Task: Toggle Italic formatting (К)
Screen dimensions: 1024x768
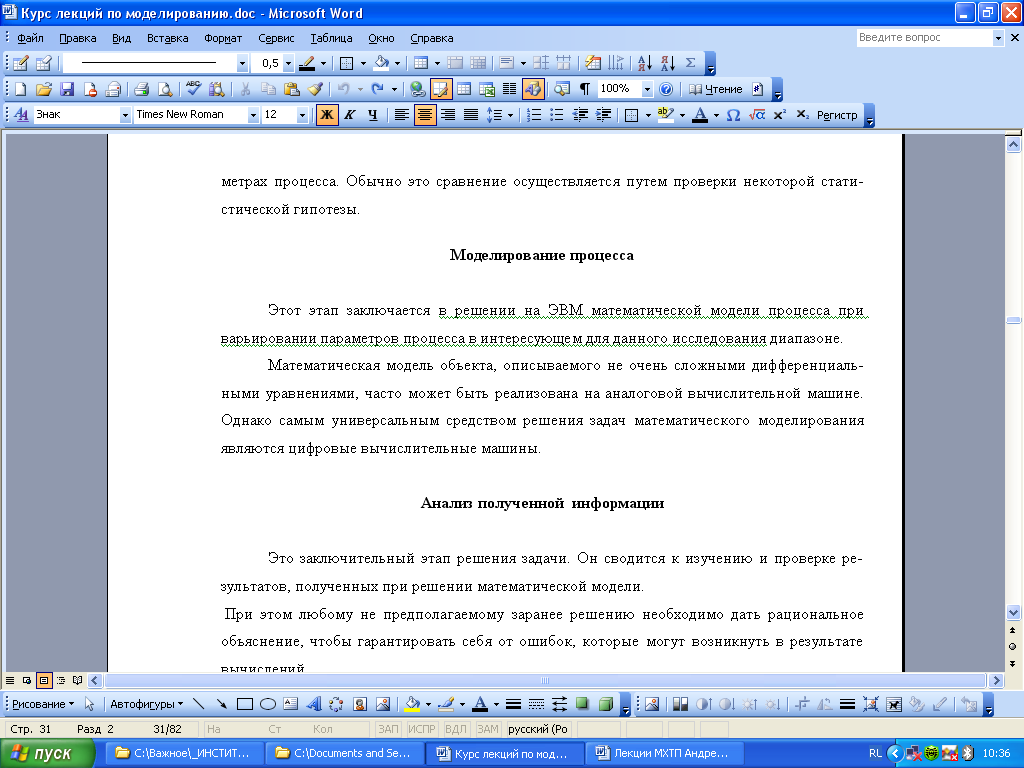Action: click(349, 115)
